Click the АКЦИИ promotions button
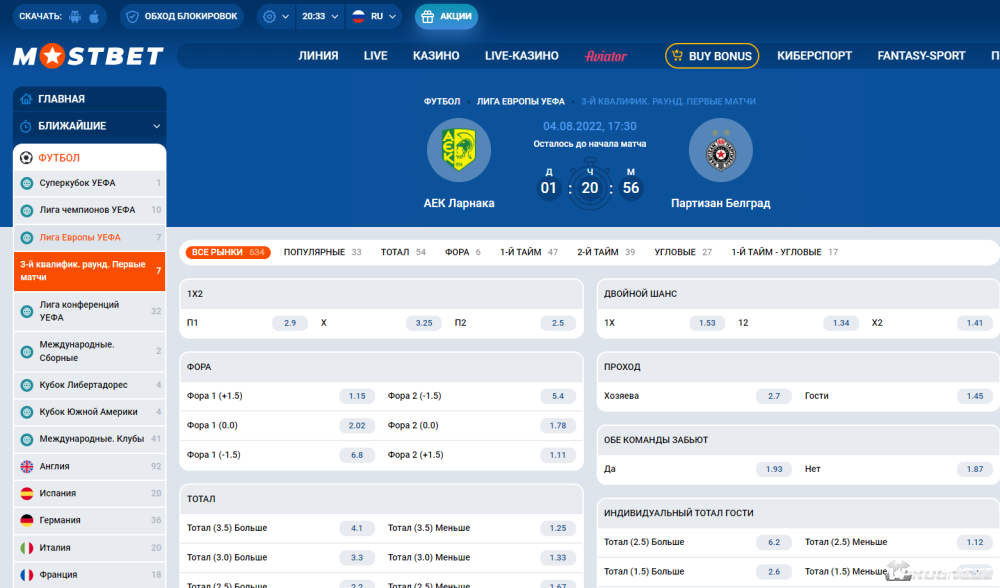1000x588 pixels. [x=446, y=17]
